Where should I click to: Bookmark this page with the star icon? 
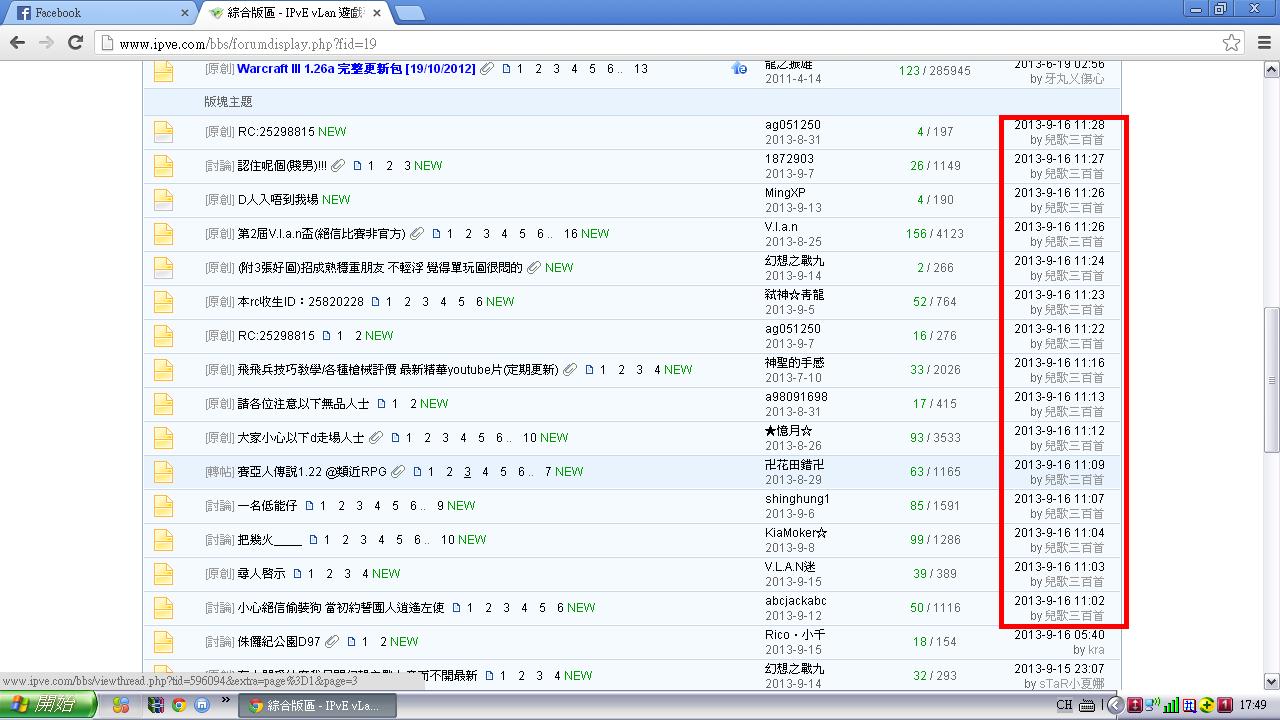point(1231,43)
